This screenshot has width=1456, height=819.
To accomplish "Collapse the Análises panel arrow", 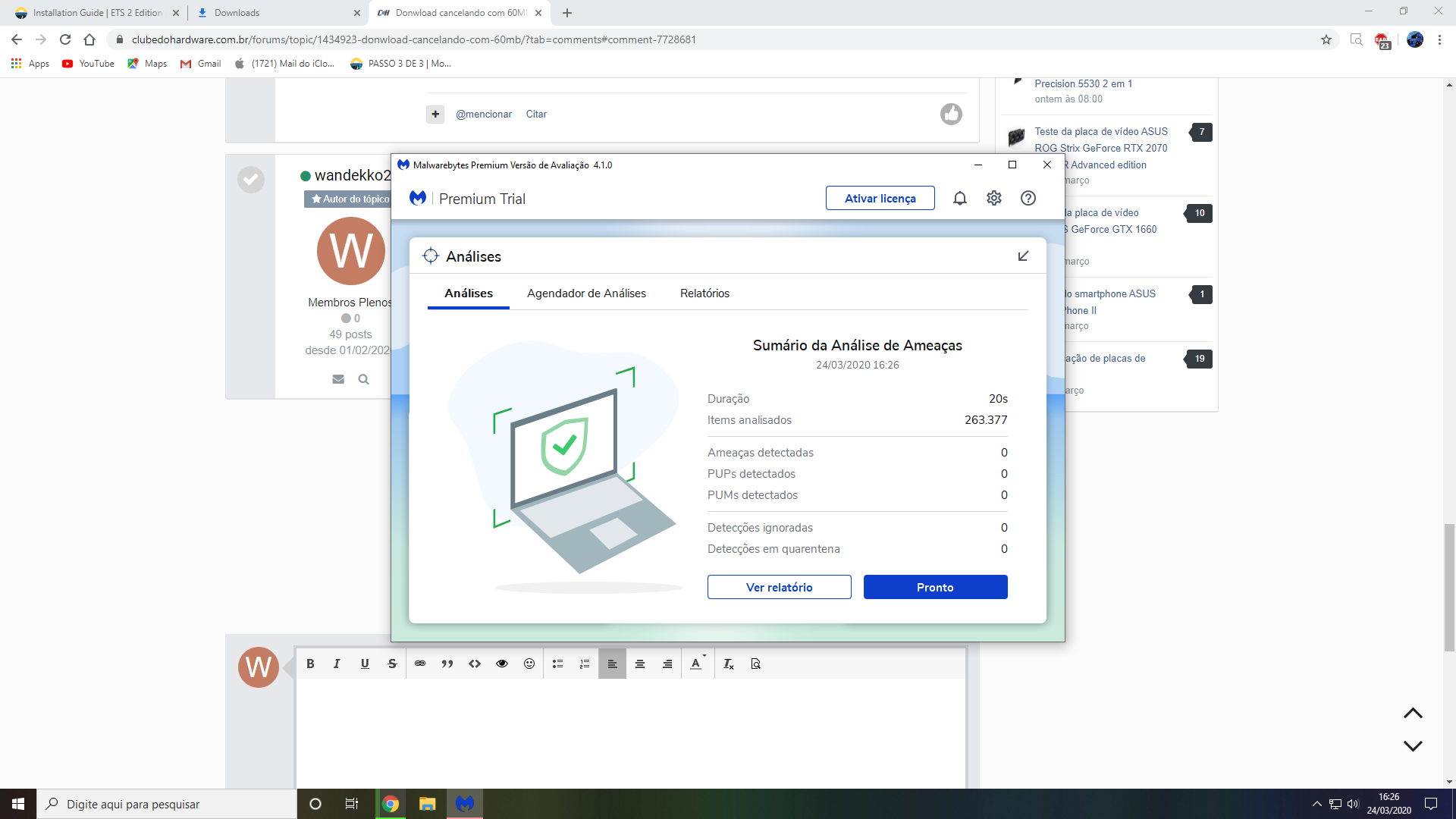I will [1023, 256].
